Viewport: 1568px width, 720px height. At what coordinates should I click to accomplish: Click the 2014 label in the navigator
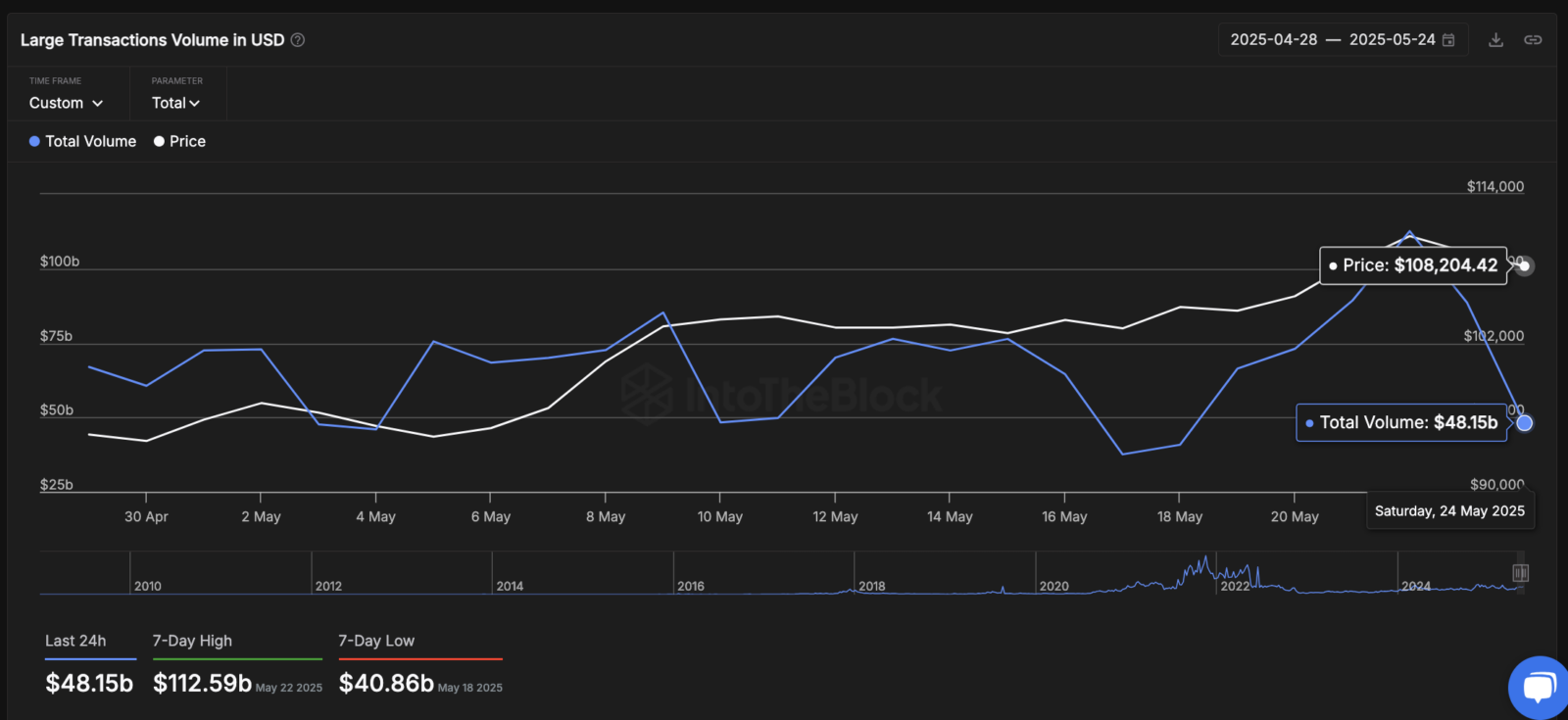click(510, 586)
